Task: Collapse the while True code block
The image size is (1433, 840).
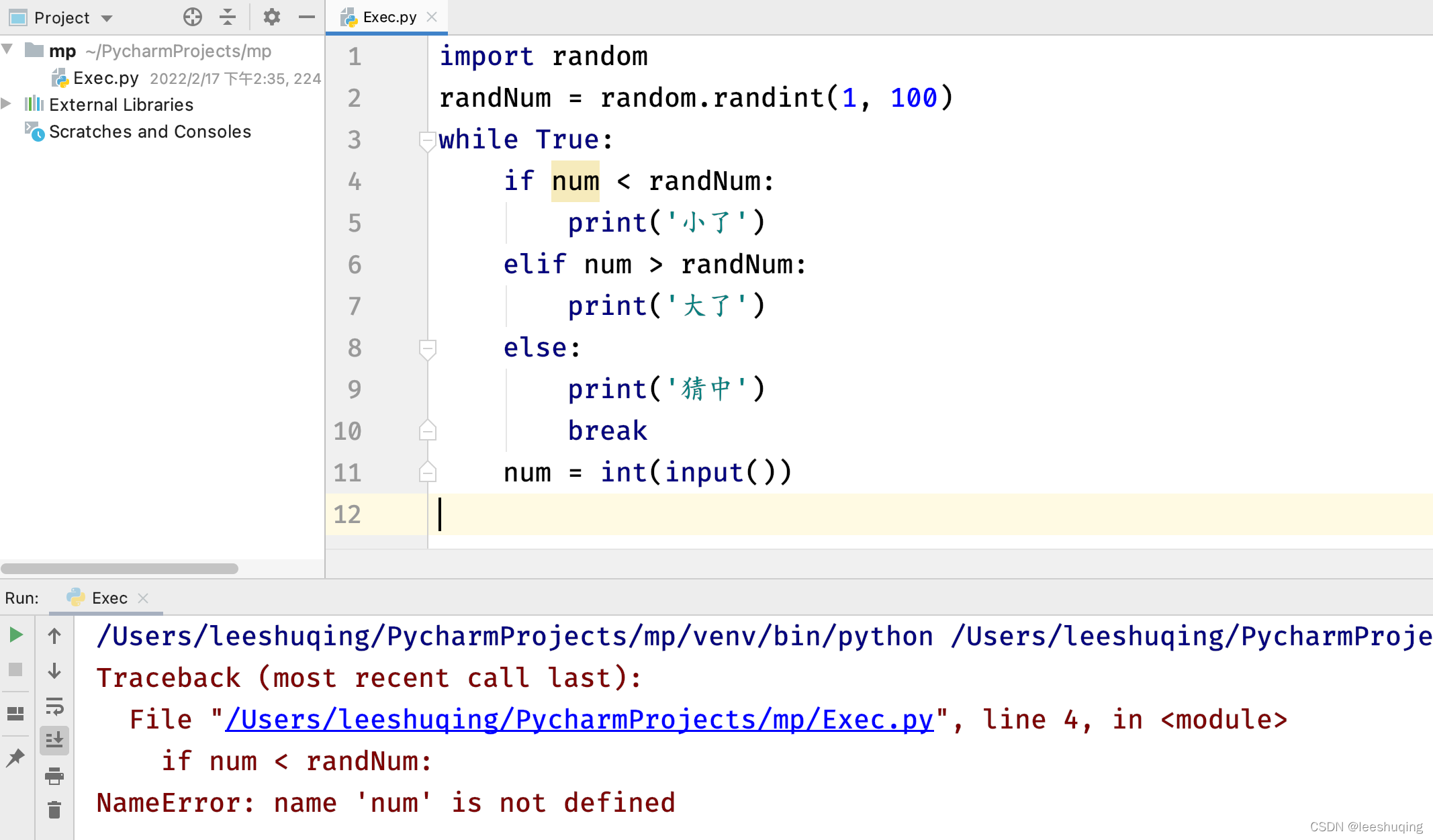Action: [x=427, y=140]
